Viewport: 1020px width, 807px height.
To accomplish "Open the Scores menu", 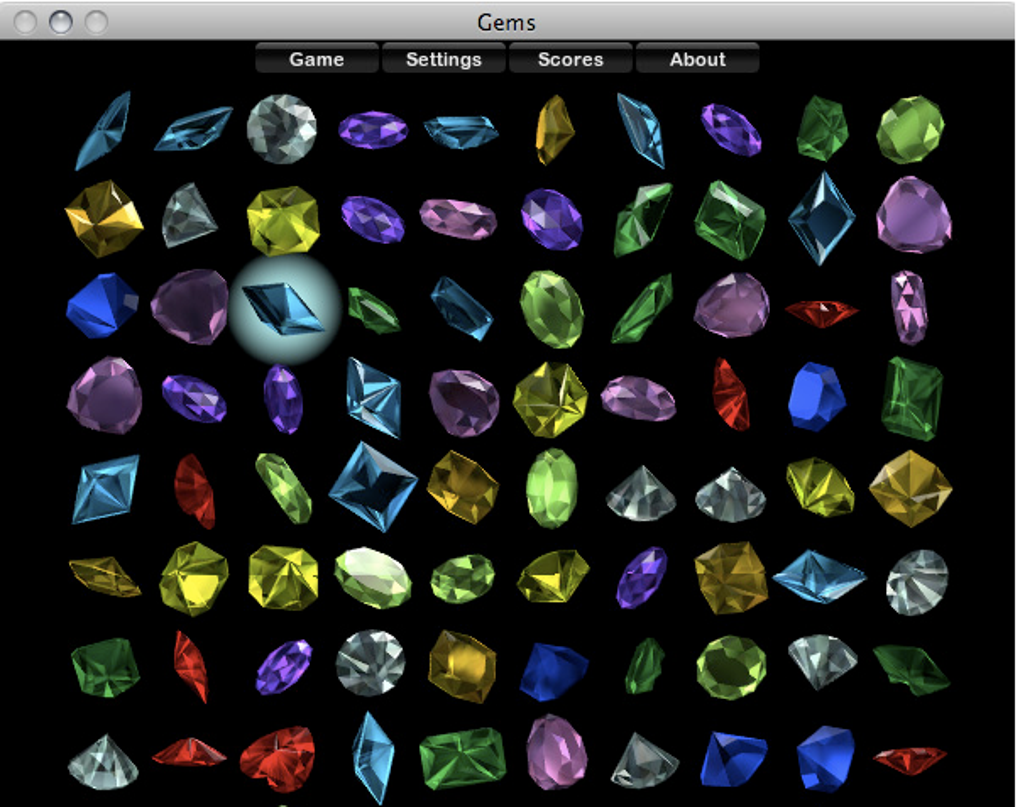I will (x=570, y=59).
